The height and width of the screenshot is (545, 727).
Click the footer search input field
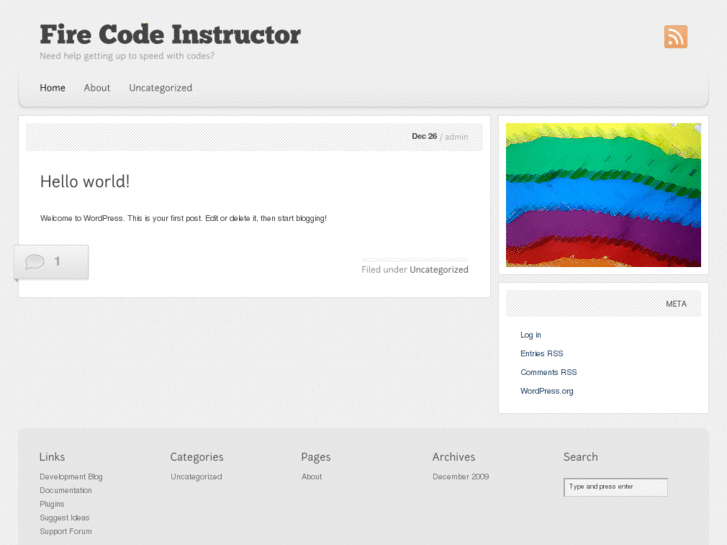click(x=615, y=487)
